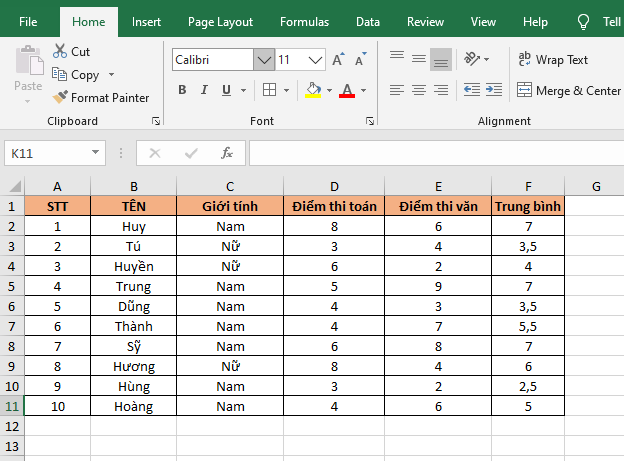Click the Cut scissors icon

[61, 51]
